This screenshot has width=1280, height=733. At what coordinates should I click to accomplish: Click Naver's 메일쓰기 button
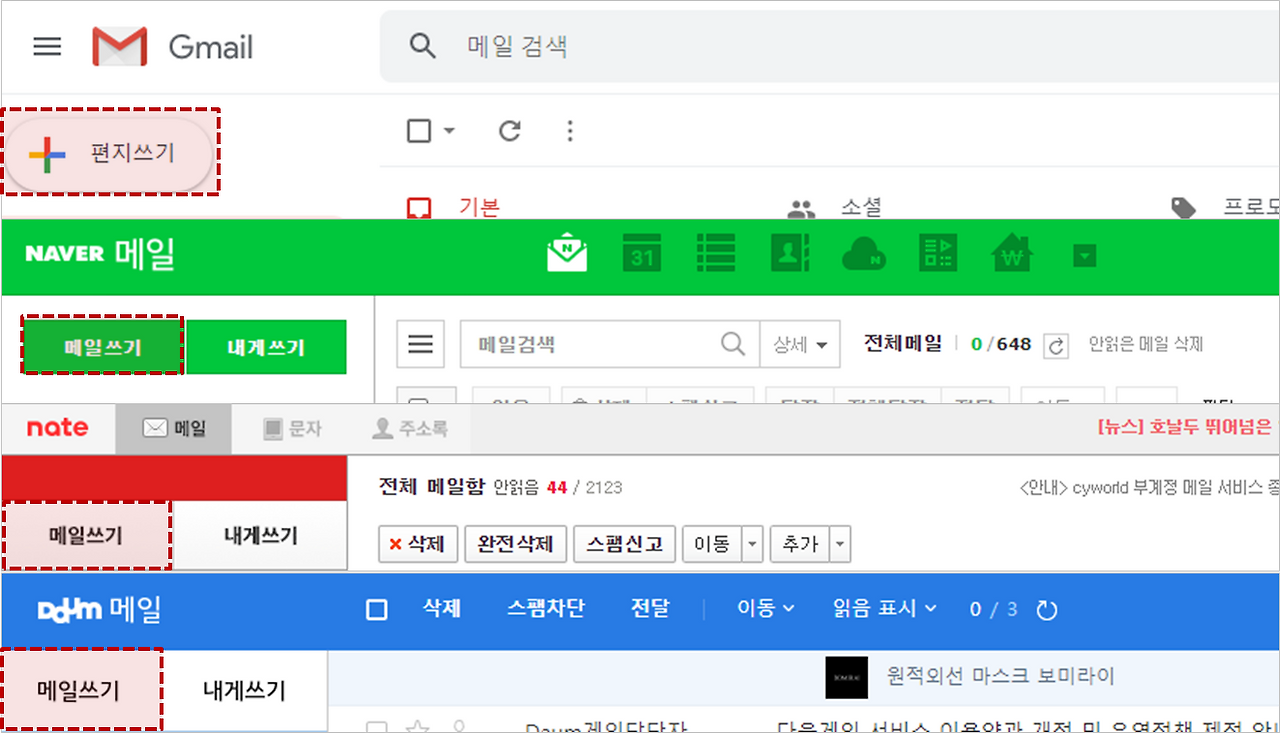[x=103, y=346]
